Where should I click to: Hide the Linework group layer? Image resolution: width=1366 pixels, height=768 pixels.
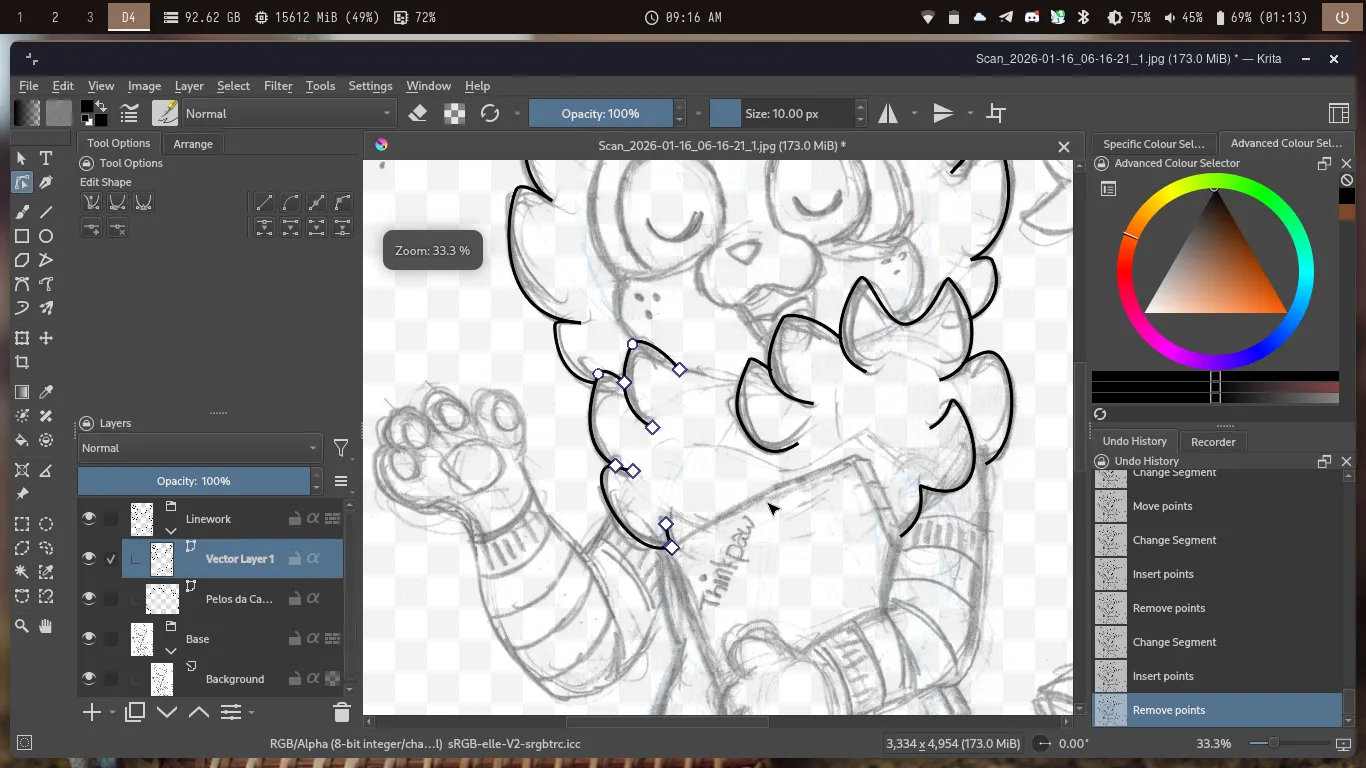tap(89, 518)
